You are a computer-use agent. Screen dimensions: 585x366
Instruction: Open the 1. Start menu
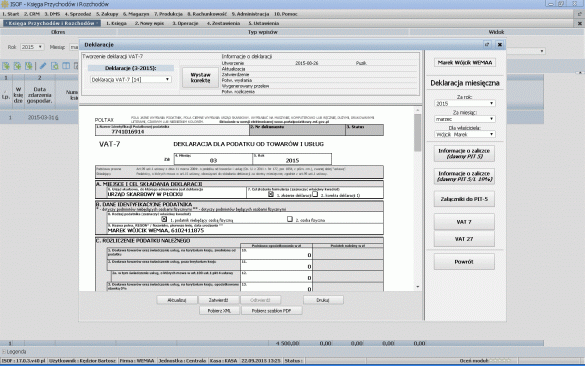10,14
